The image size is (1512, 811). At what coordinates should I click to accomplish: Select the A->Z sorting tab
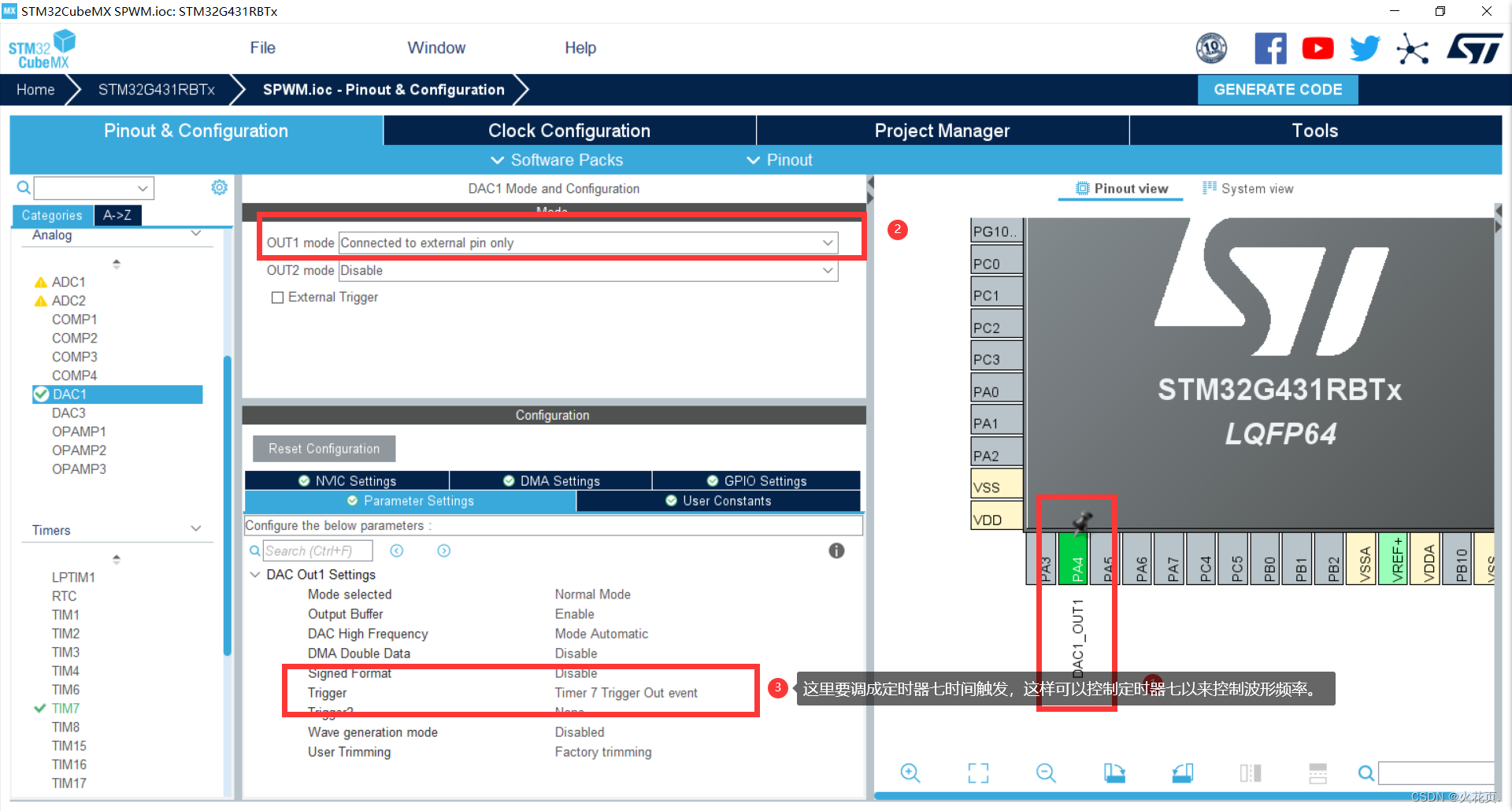(117, 215)
